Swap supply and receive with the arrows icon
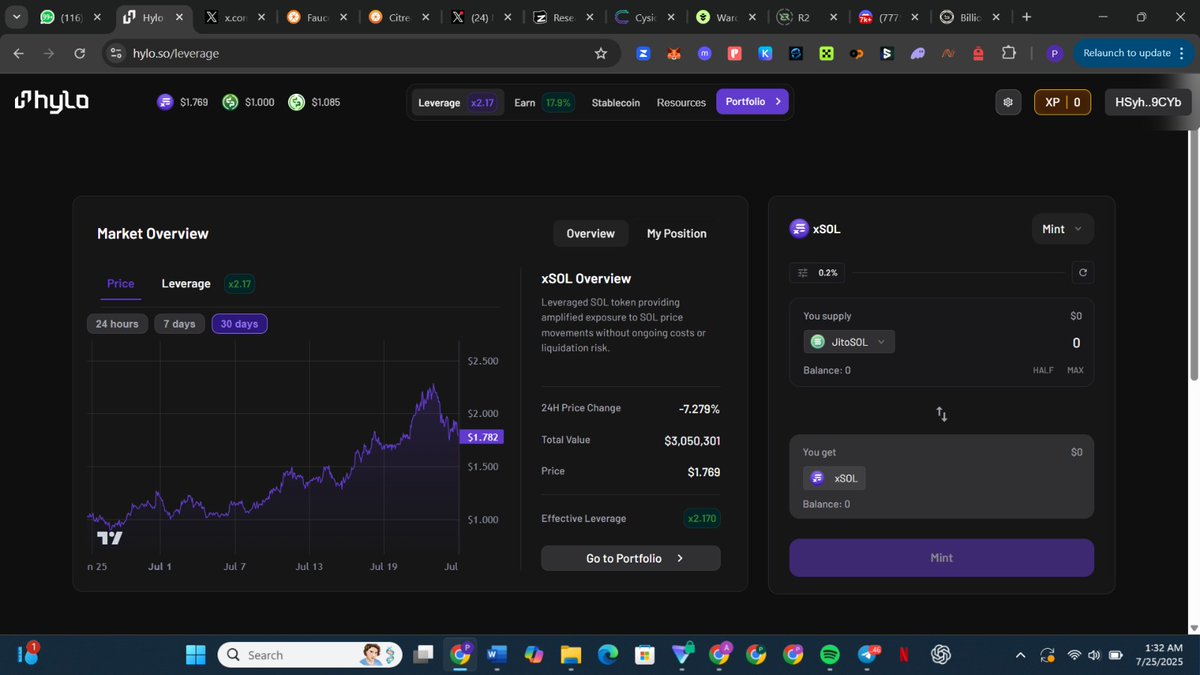The image size is (1200, 675). [x=941, y=413]
